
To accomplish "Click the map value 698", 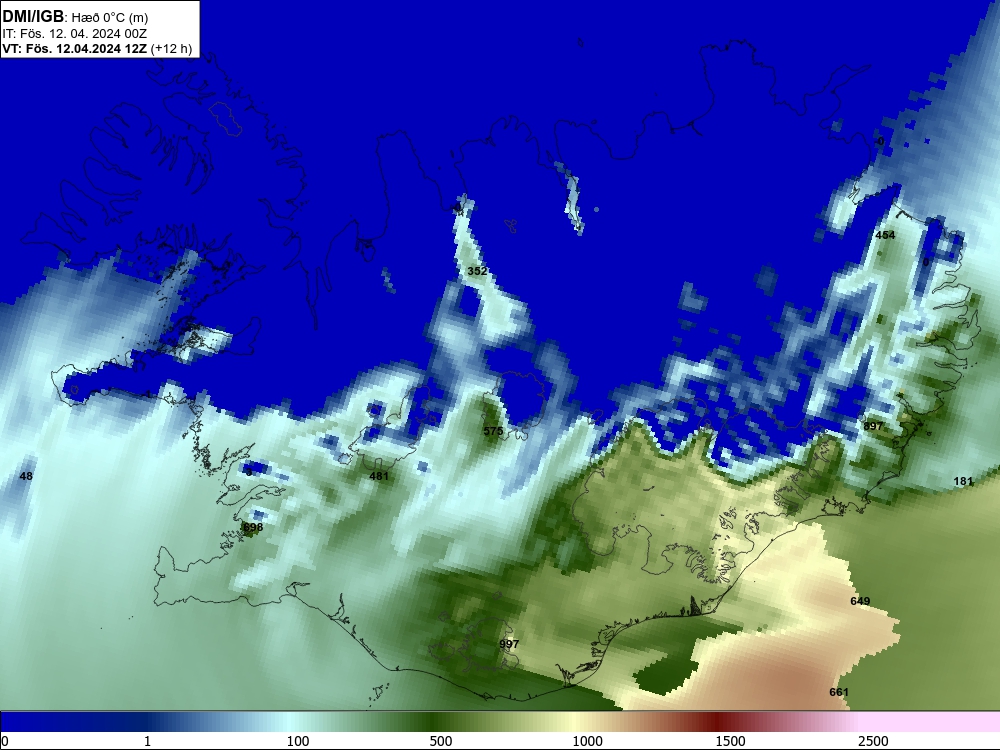I will tap(253, 527).
